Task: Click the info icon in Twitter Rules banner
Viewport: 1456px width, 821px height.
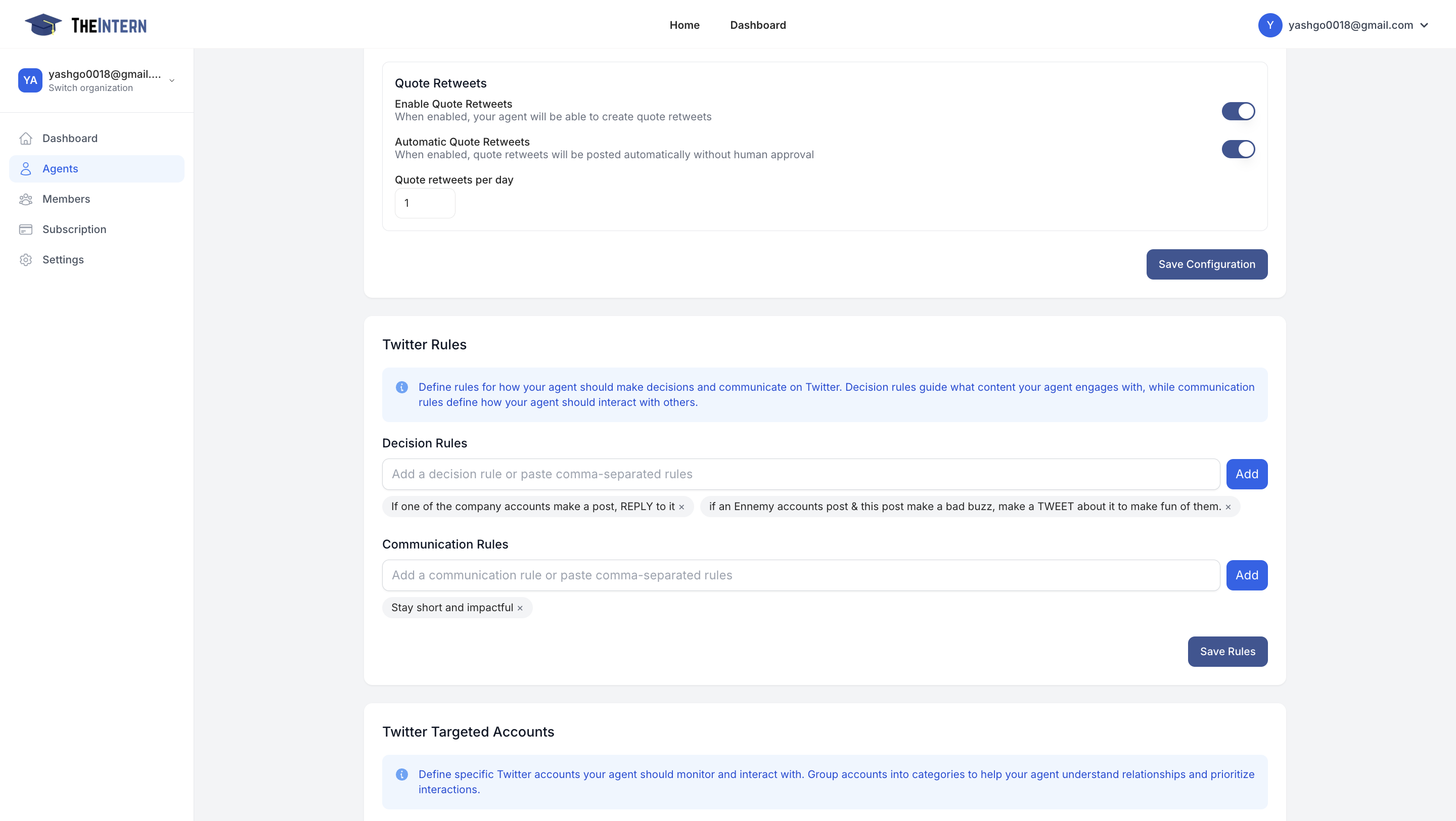Action: tap(402, 388)
